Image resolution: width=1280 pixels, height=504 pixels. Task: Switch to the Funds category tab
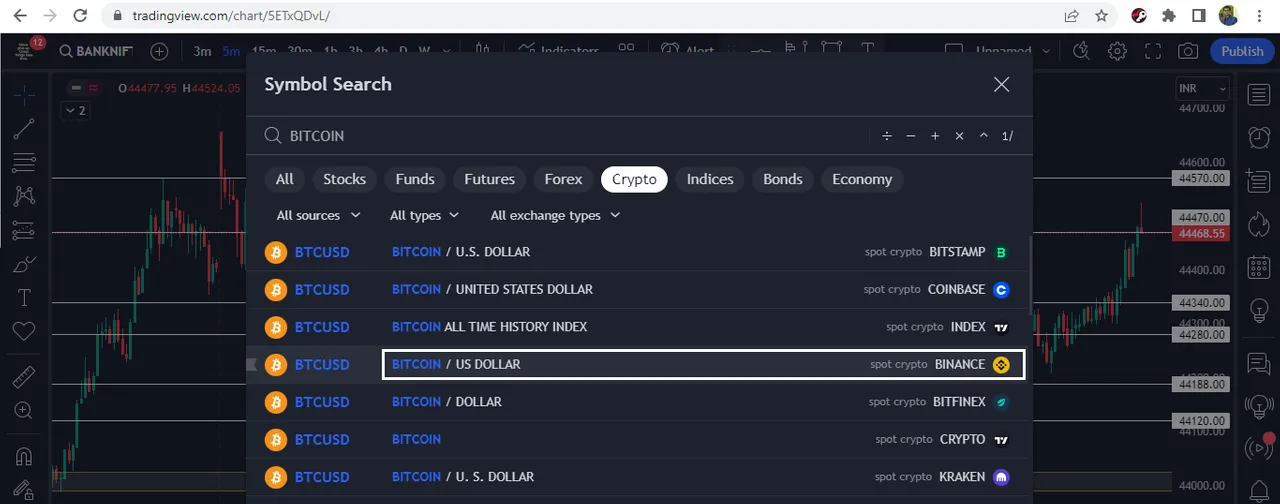coord(415,179)
